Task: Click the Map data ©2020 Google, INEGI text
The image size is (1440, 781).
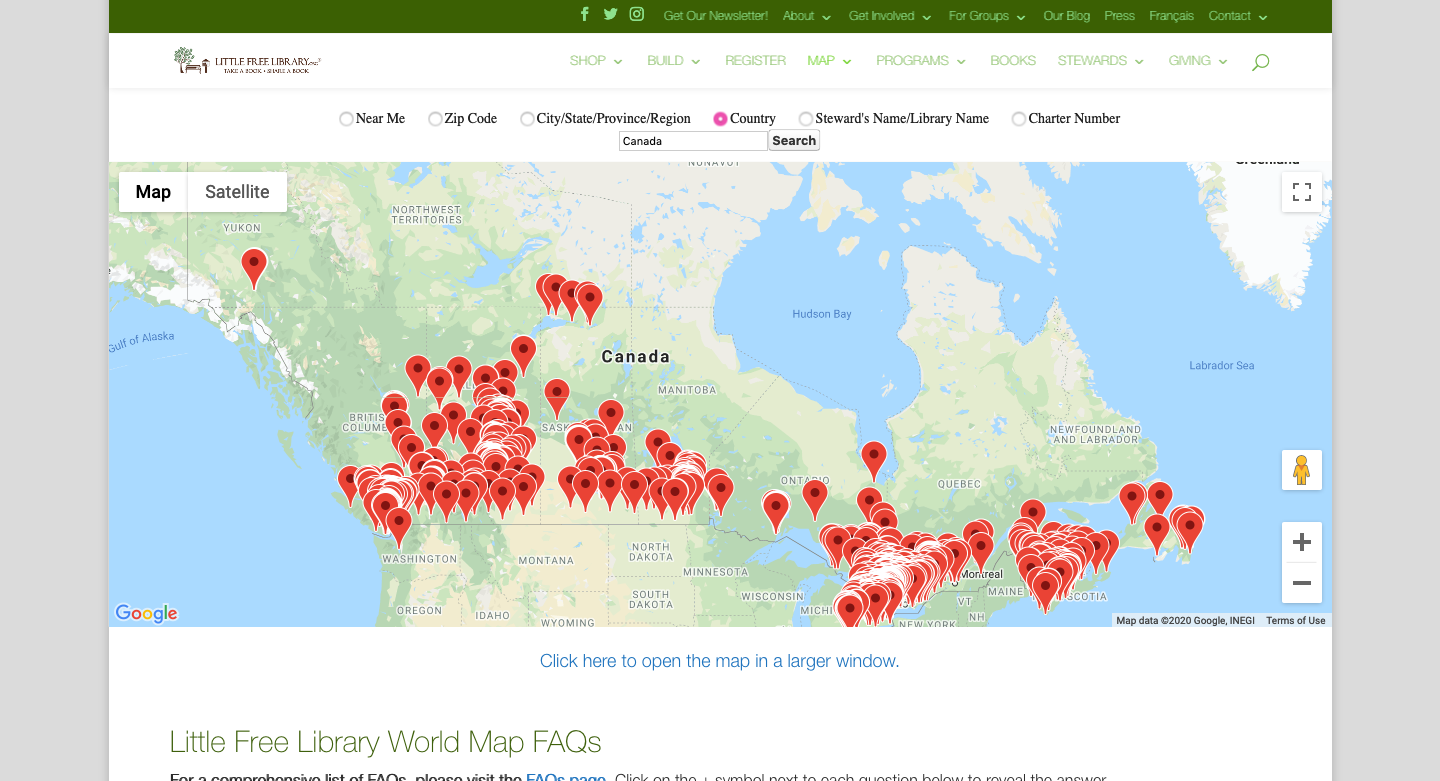Action: pyautogui.click(x=1185, y=621)
